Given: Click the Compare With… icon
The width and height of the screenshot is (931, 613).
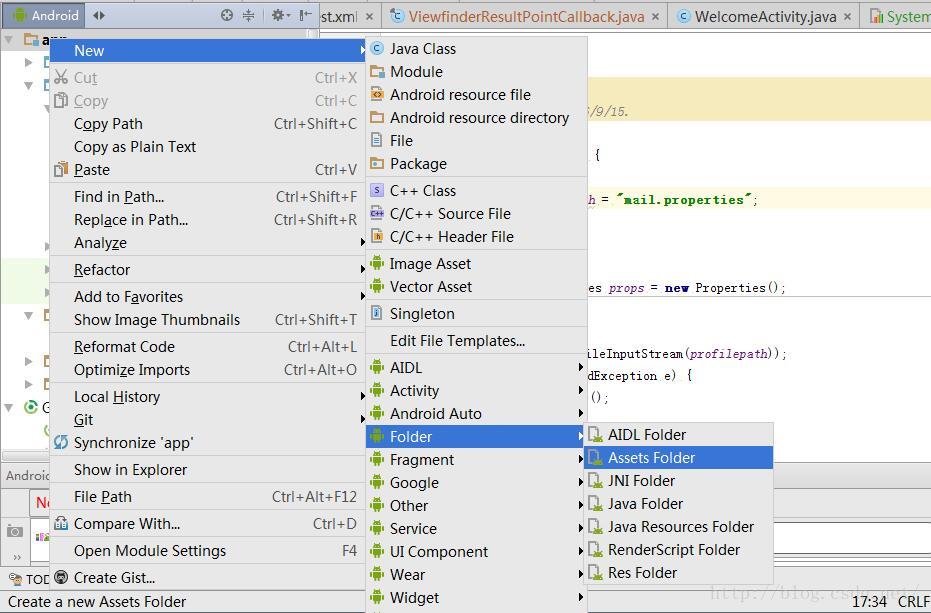Looking at the screenshot, I should click(61, 523).
